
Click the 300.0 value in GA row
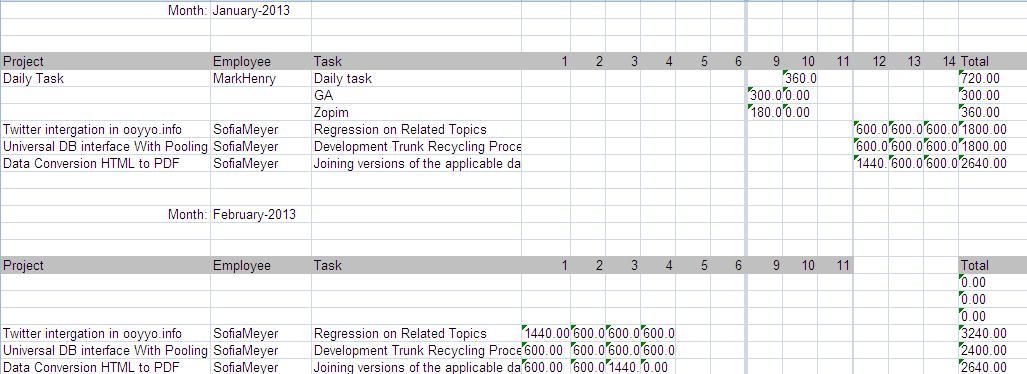click(764, 96)
